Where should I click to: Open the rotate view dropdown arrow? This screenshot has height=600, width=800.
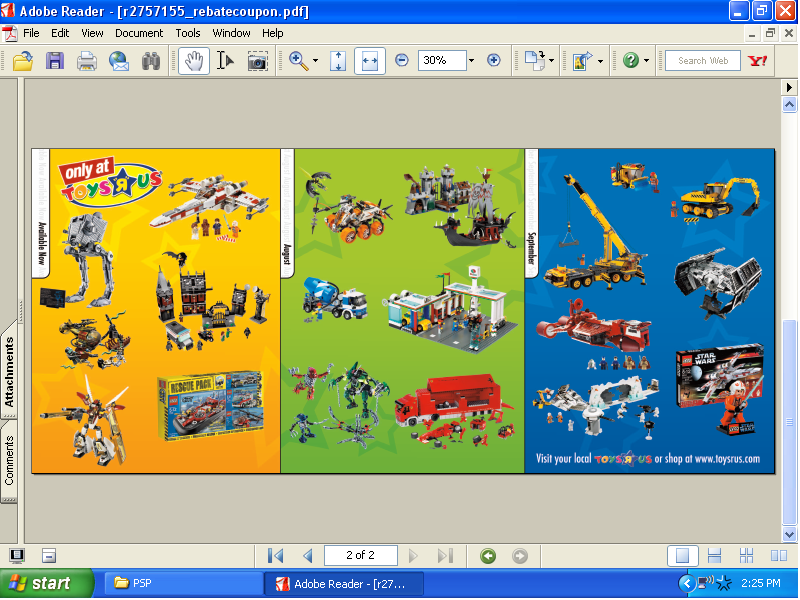tap(552, 61)
